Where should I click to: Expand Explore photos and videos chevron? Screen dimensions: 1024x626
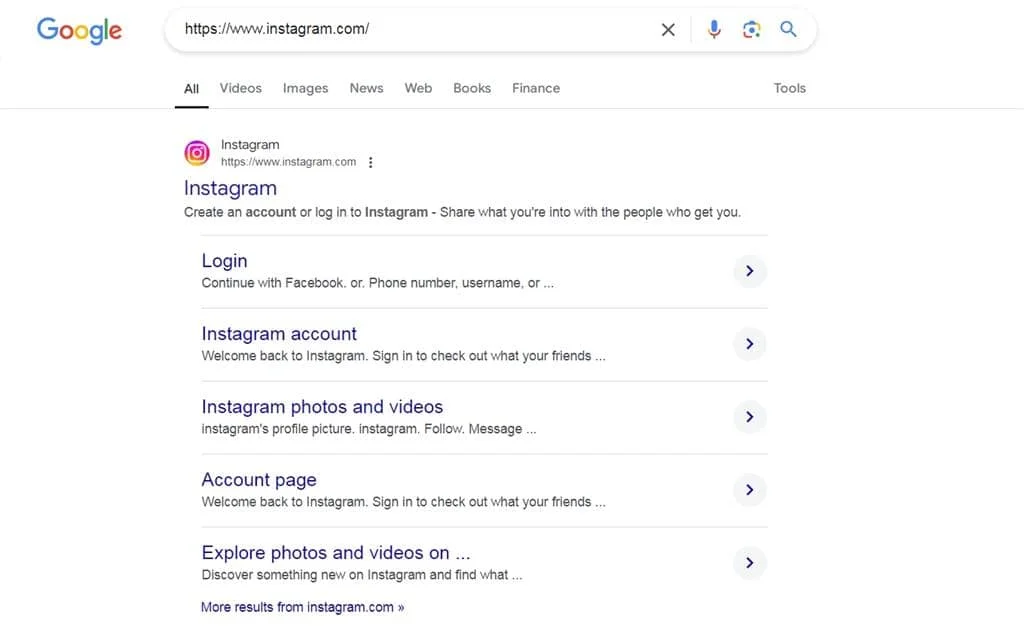[750, 563]
